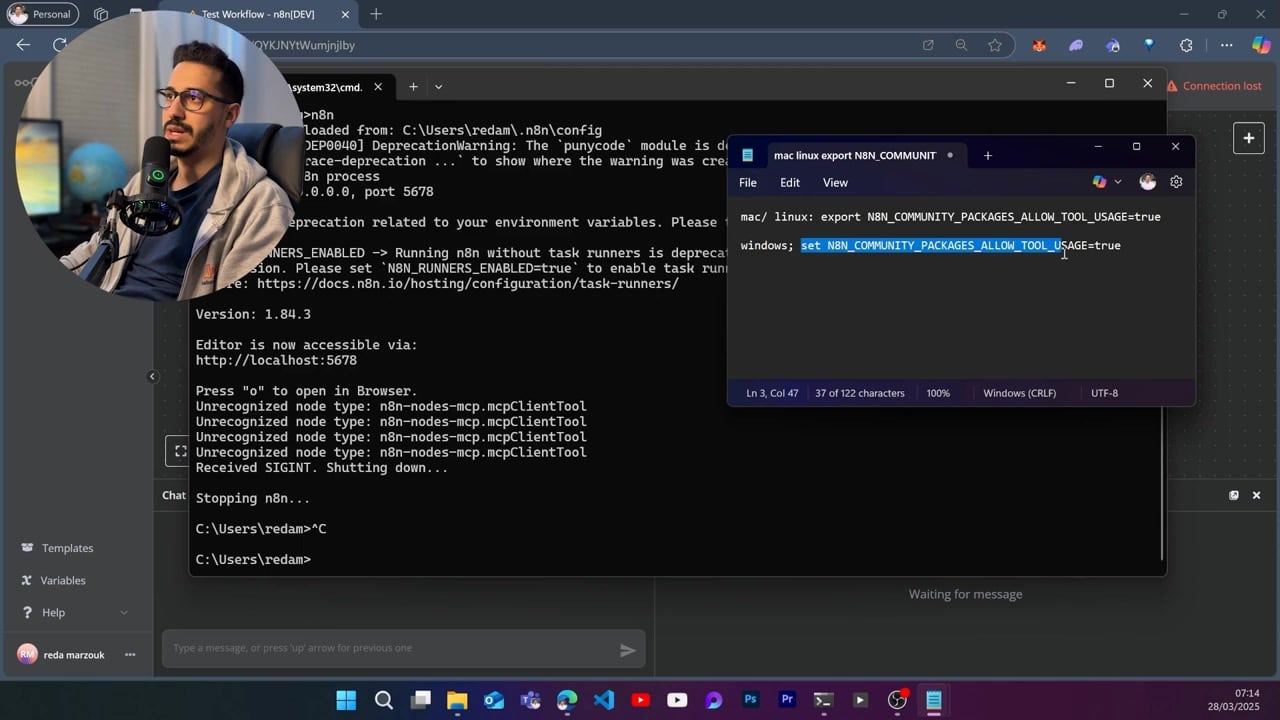Viewport: 1280px width, 720px height.
Task: Open the Notepad Edit menu
Action: pyautogui.click(x=790, y=183)
